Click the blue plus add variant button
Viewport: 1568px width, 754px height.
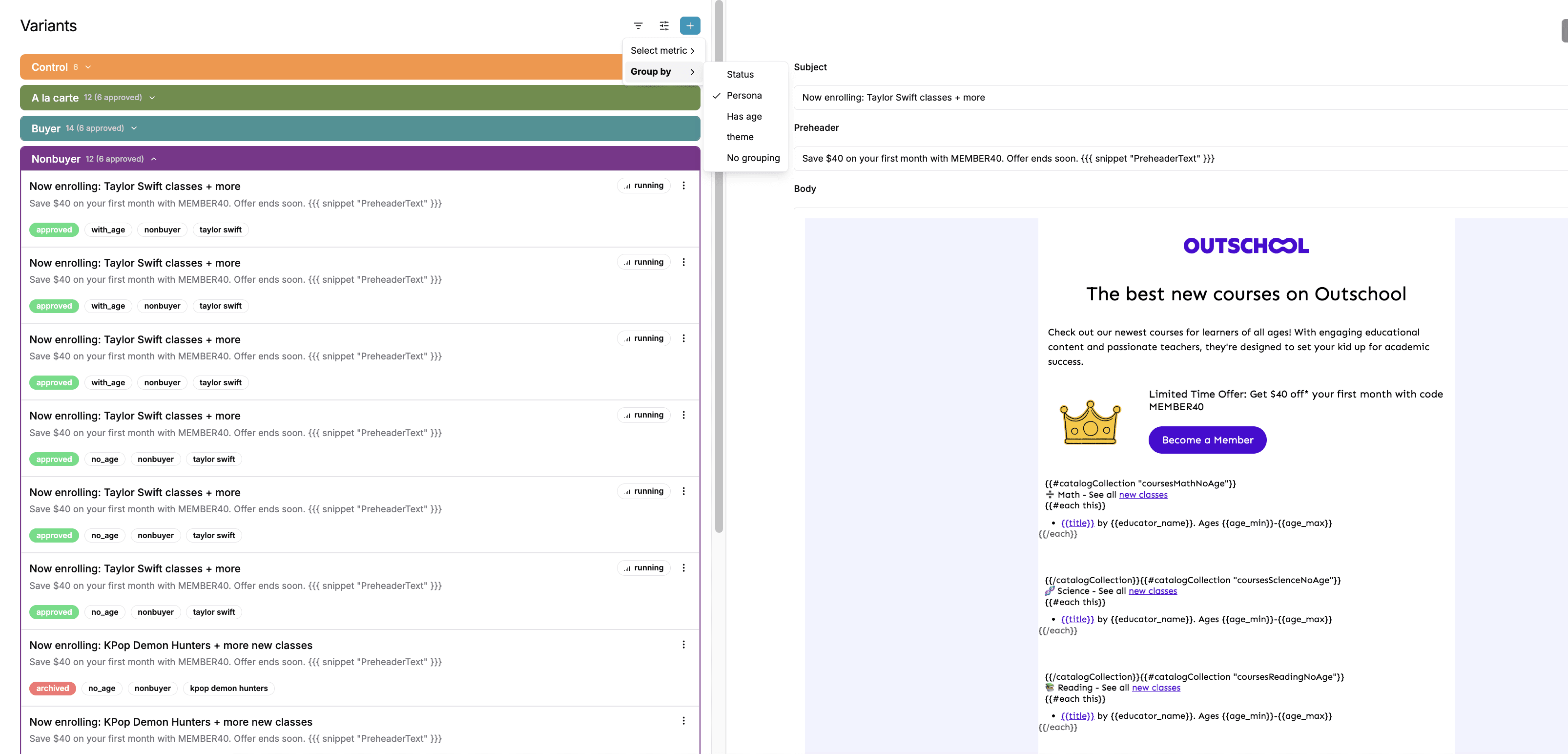coord(690,25)
